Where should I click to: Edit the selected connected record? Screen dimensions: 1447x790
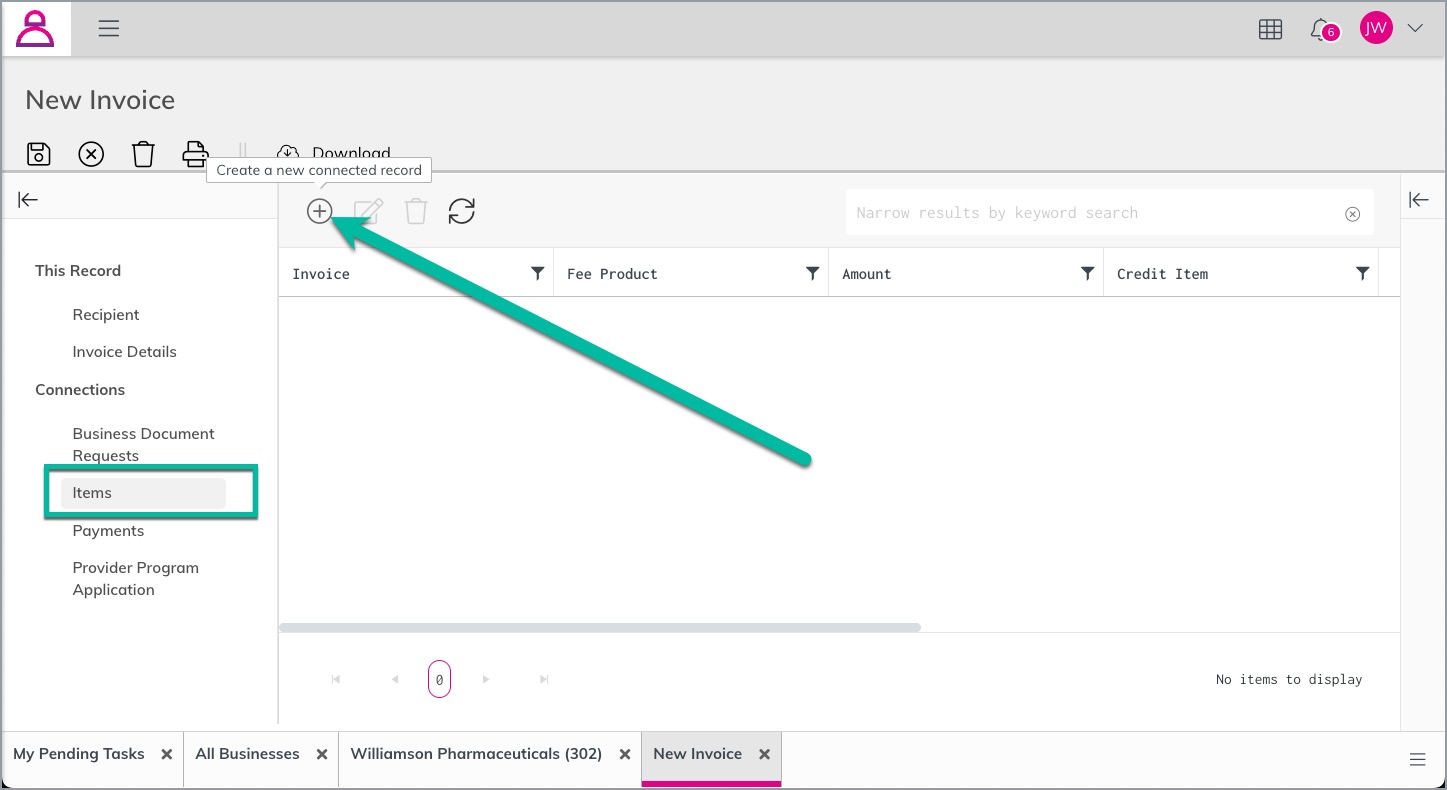pos(368,211)
